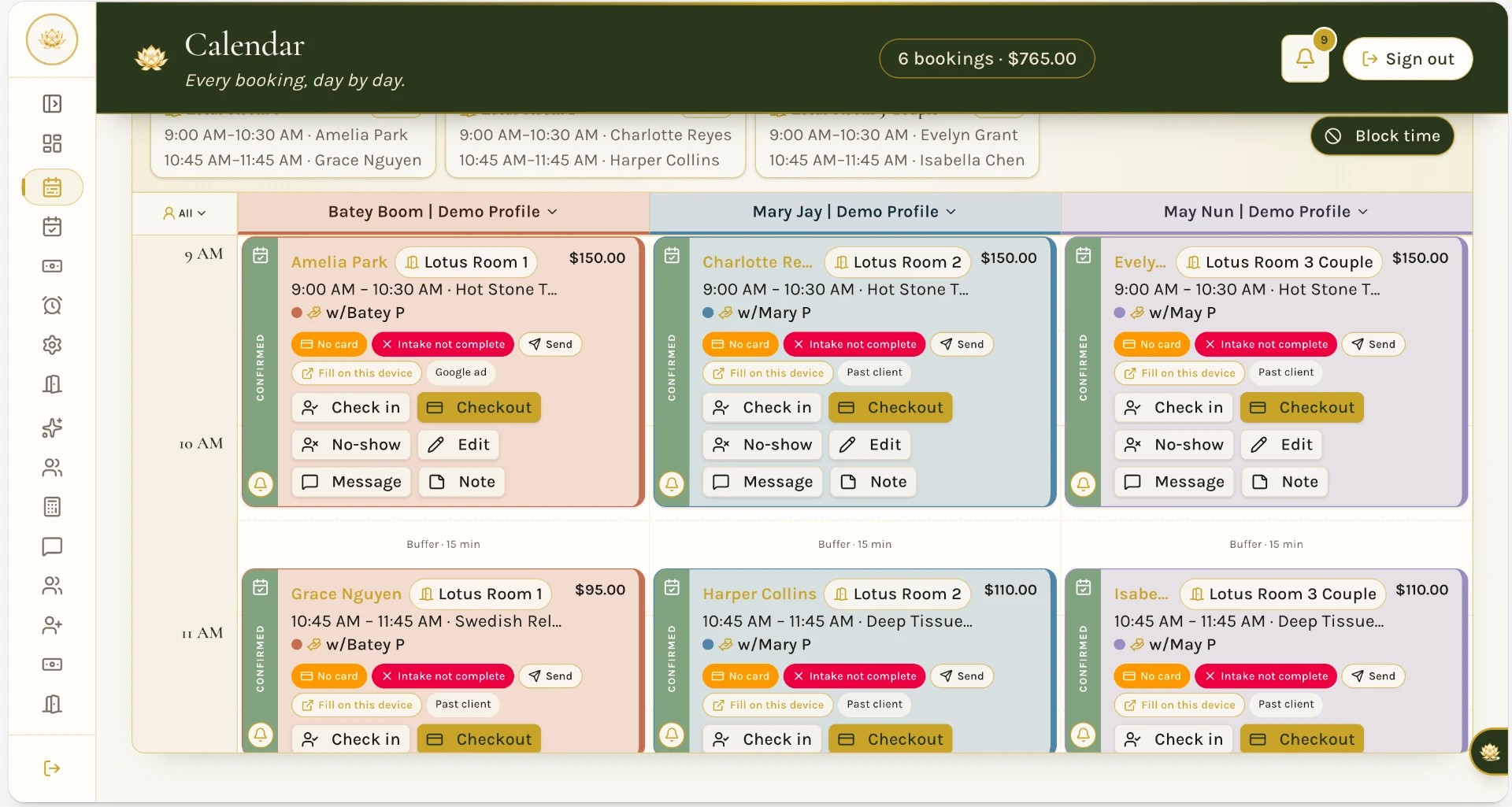Mark Amelia Park as No-show
Viewport: 1512px width, 807px height.
[x=351, y=445]
